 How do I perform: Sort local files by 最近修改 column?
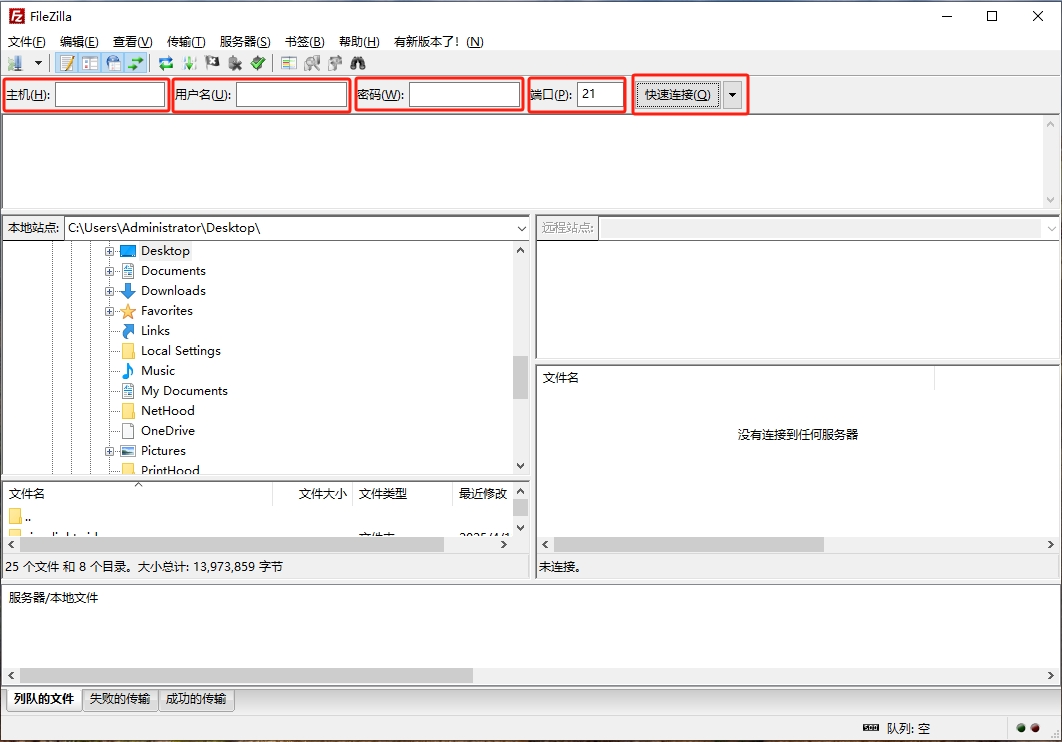482,494
